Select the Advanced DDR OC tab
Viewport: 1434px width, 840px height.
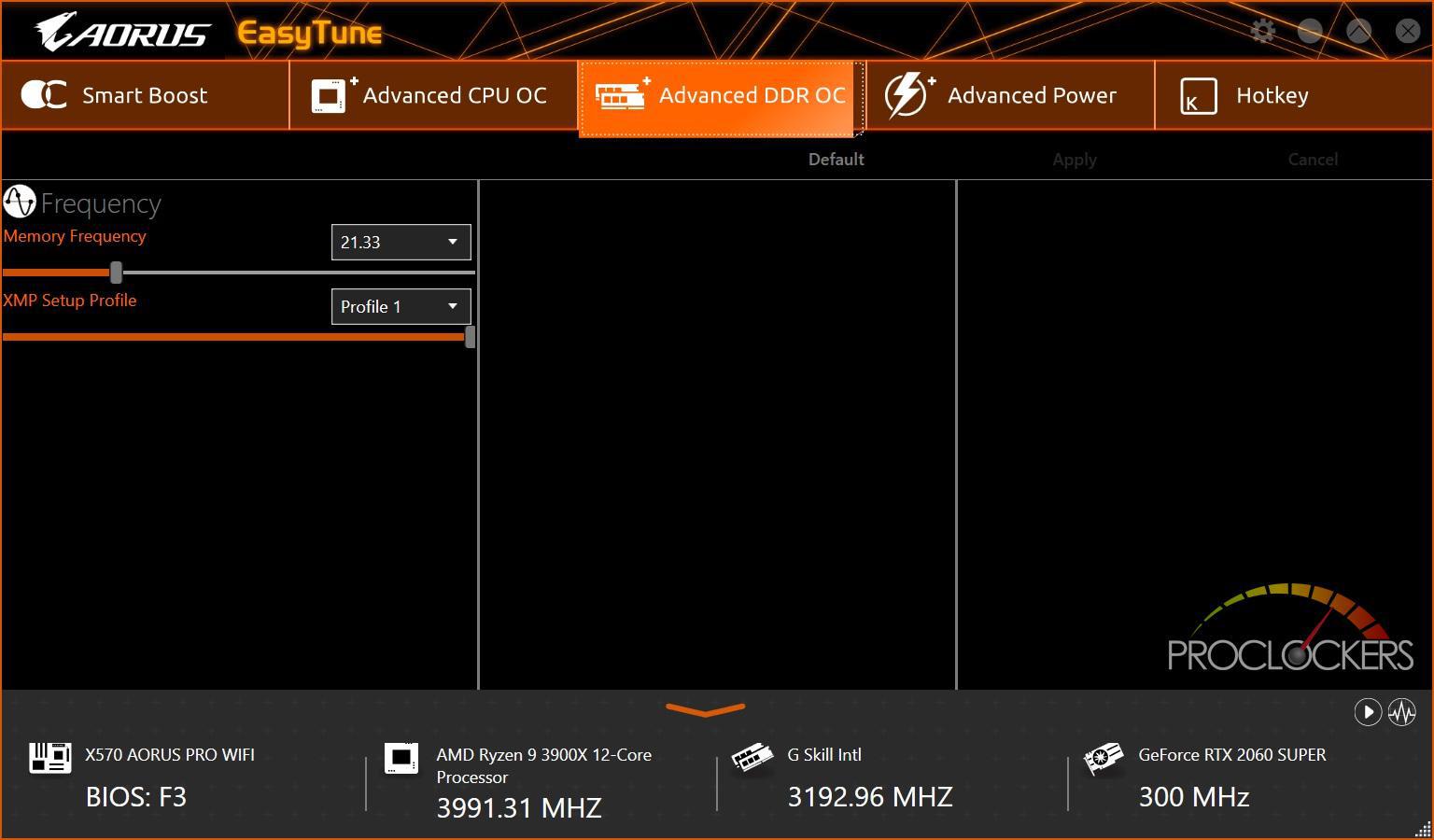tap(721, 97)
